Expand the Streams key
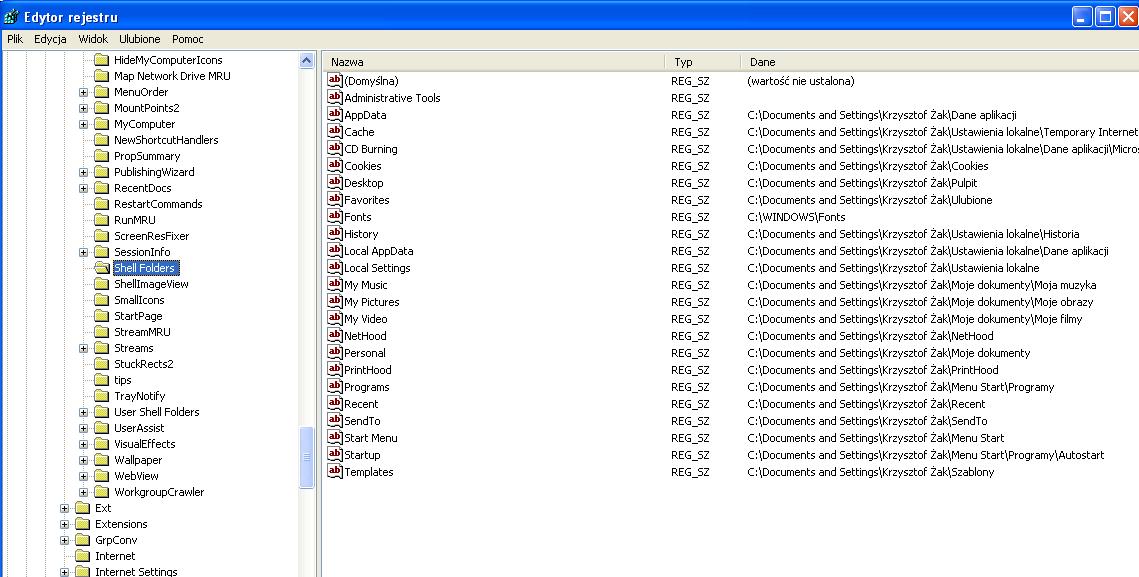1139x577 pixels. (84, 348)
